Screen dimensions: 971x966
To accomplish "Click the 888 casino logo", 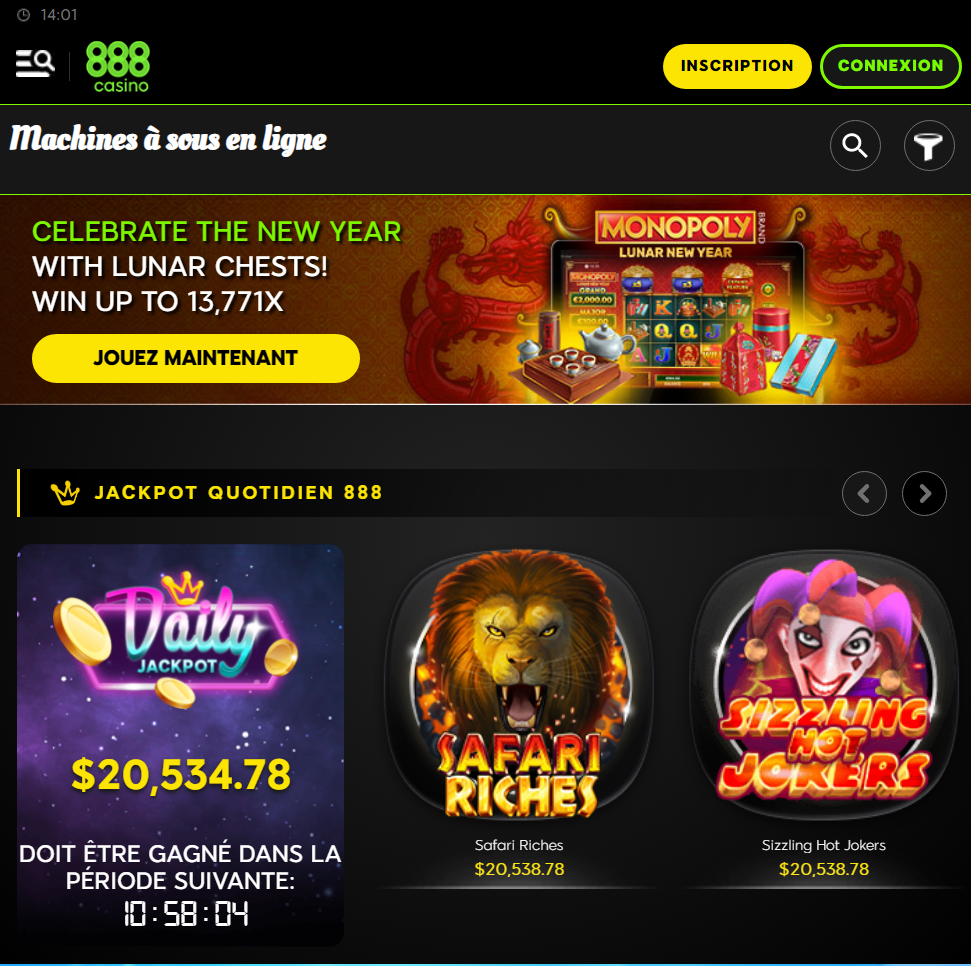I will pos(118,67).
